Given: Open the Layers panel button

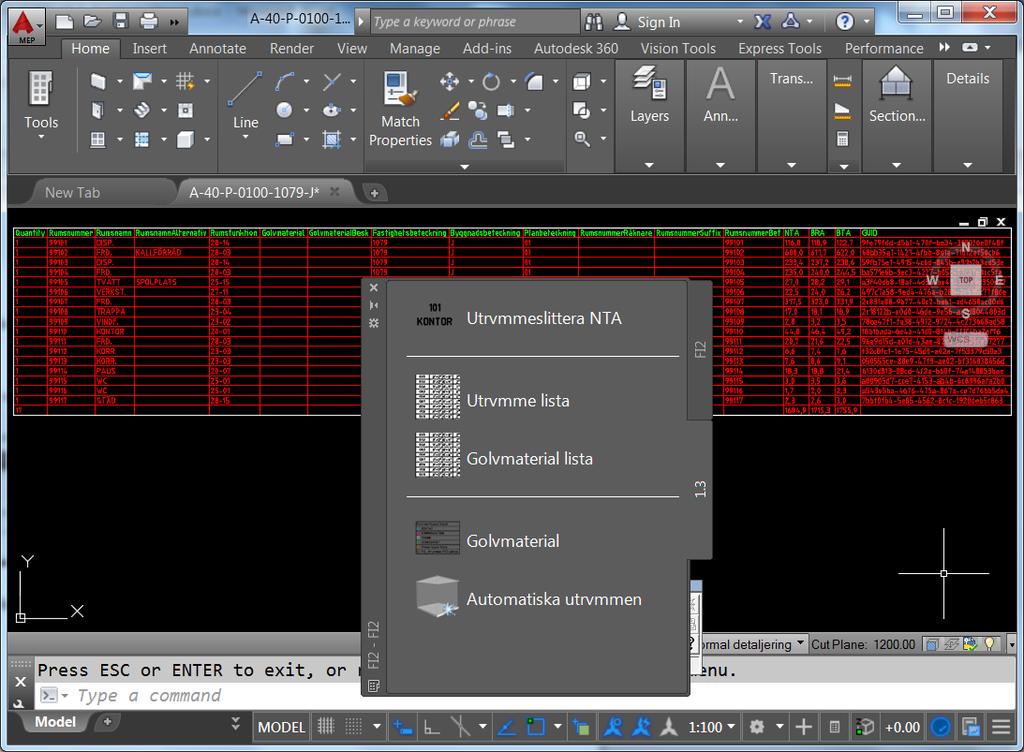Looking at the screenshot, I should (649, 95).
